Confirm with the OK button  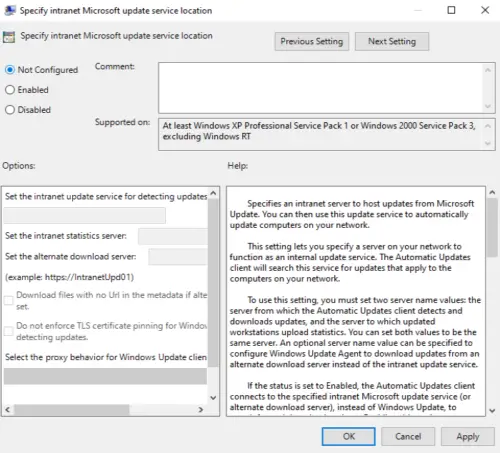349,436
